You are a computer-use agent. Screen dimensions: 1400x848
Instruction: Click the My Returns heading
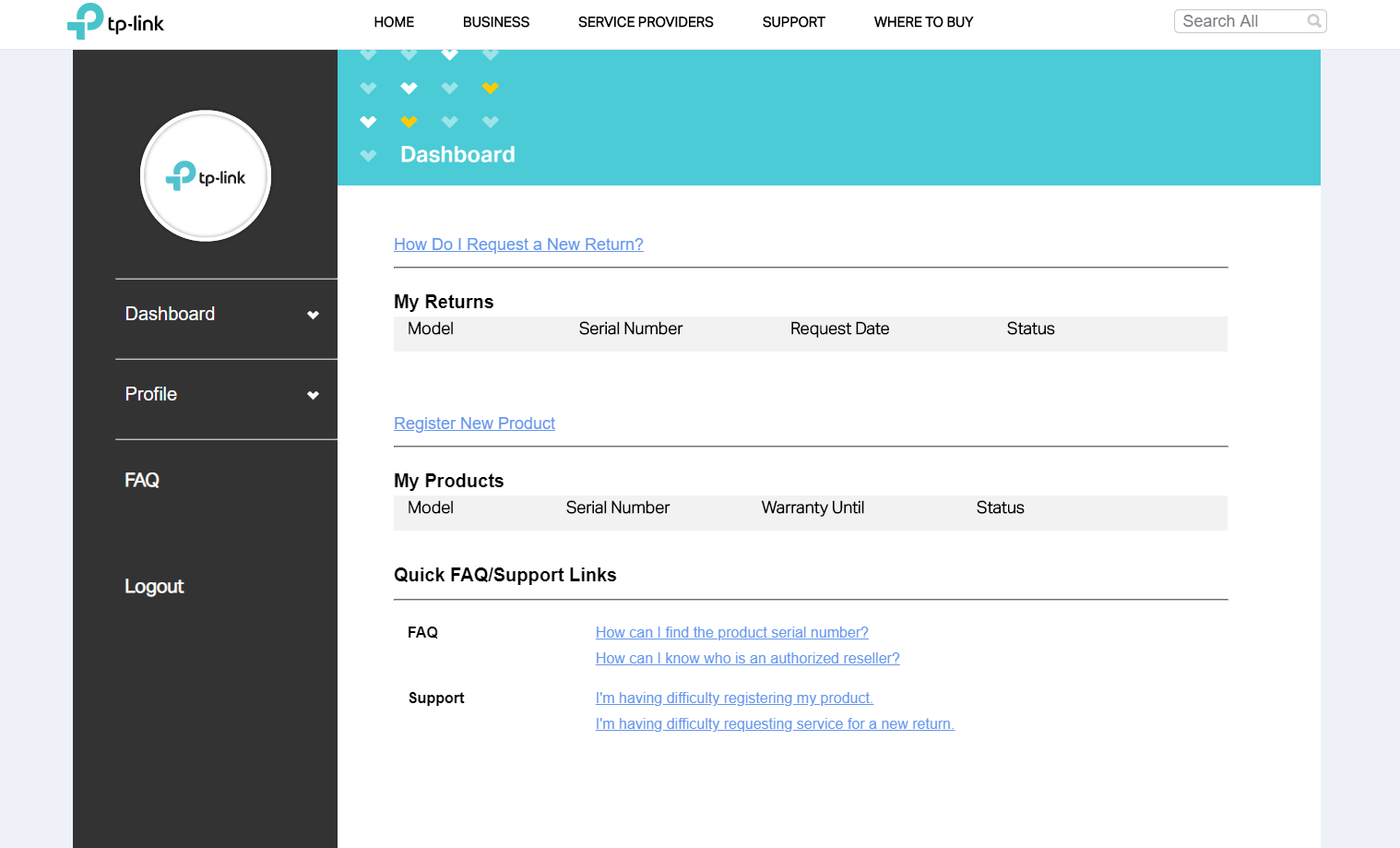[x=444, y=302]
